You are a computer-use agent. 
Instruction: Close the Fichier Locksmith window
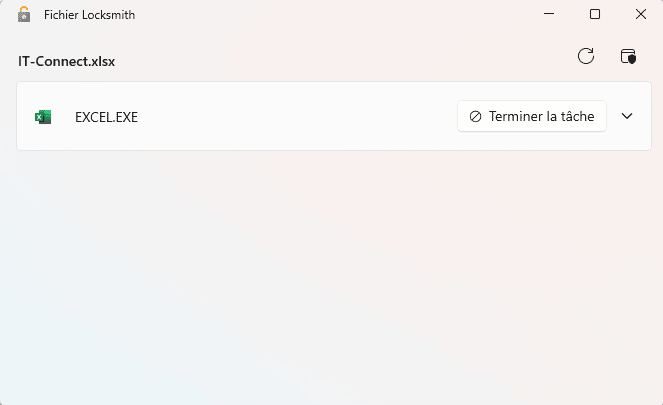click(641, 14)
